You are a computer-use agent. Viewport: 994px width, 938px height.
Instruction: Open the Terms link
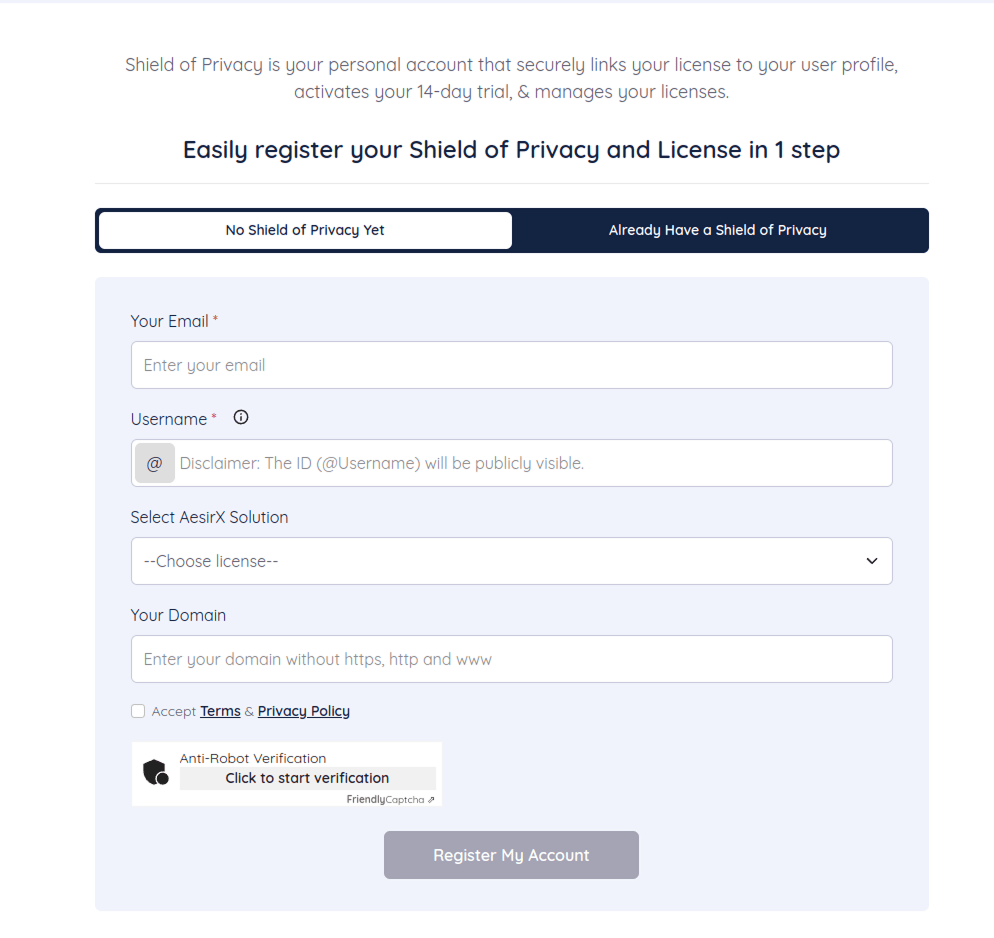pos(219,710)
